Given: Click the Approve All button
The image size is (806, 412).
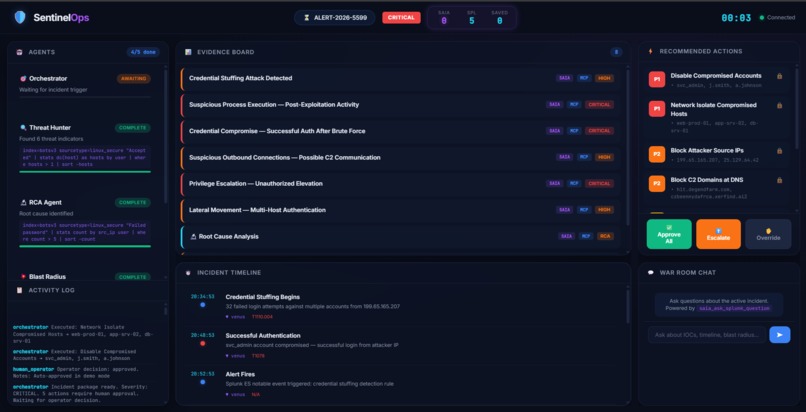Looking at the screenshot, I should [669, 234].
